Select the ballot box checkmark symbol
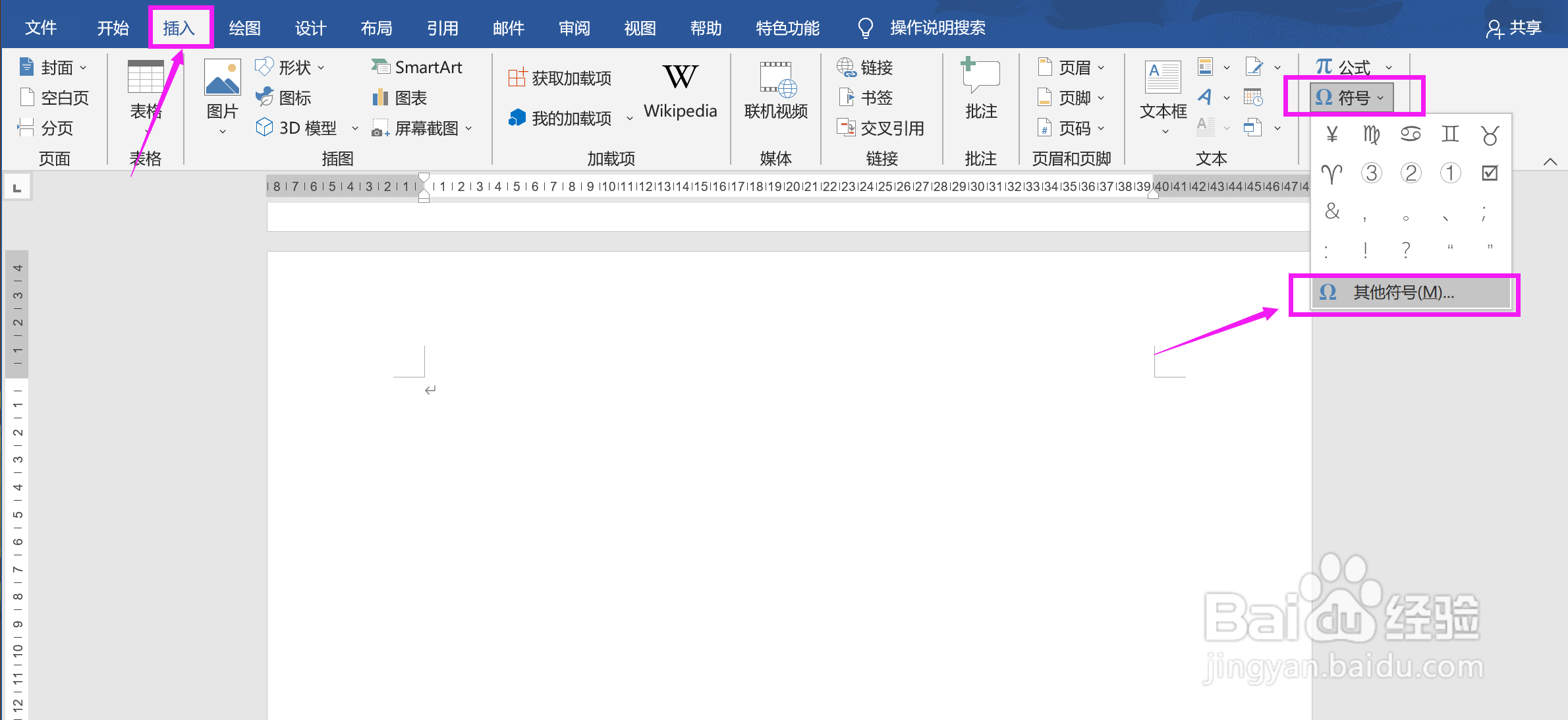 click(1490, 173)
